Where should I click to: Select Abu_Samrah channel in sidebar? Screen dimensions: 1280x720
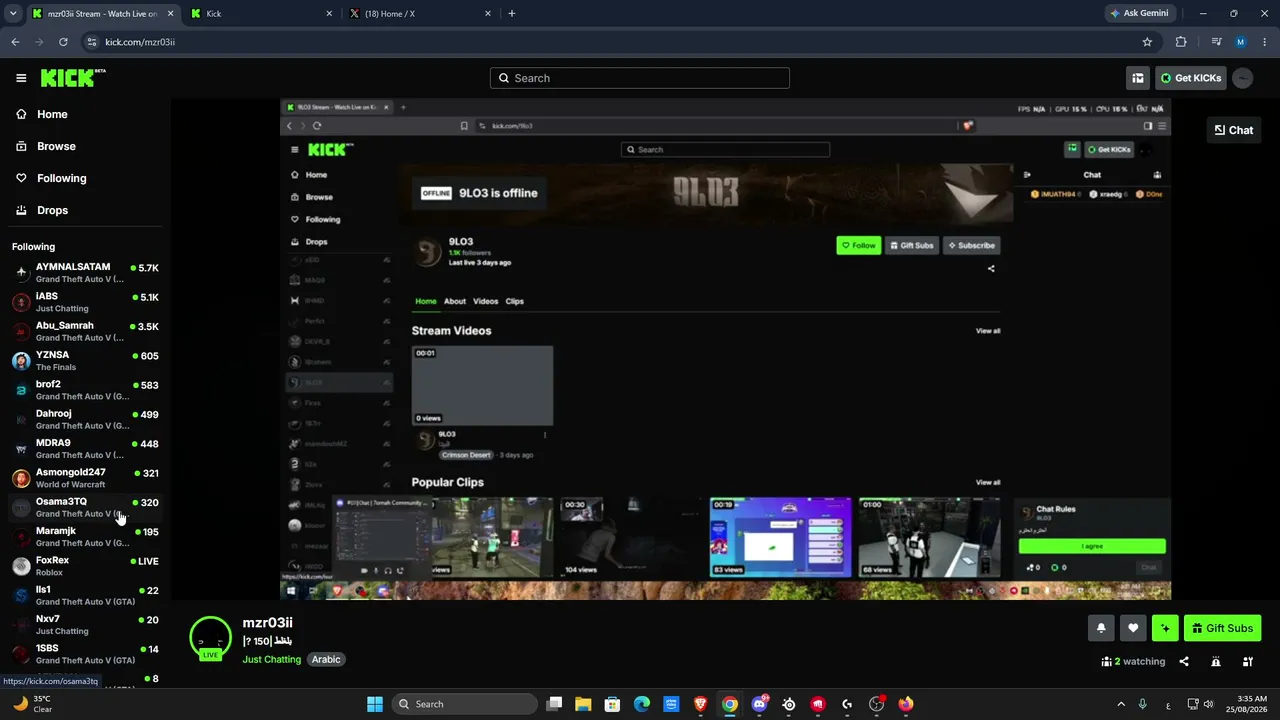pyautogui.click(x=85, y=331)
